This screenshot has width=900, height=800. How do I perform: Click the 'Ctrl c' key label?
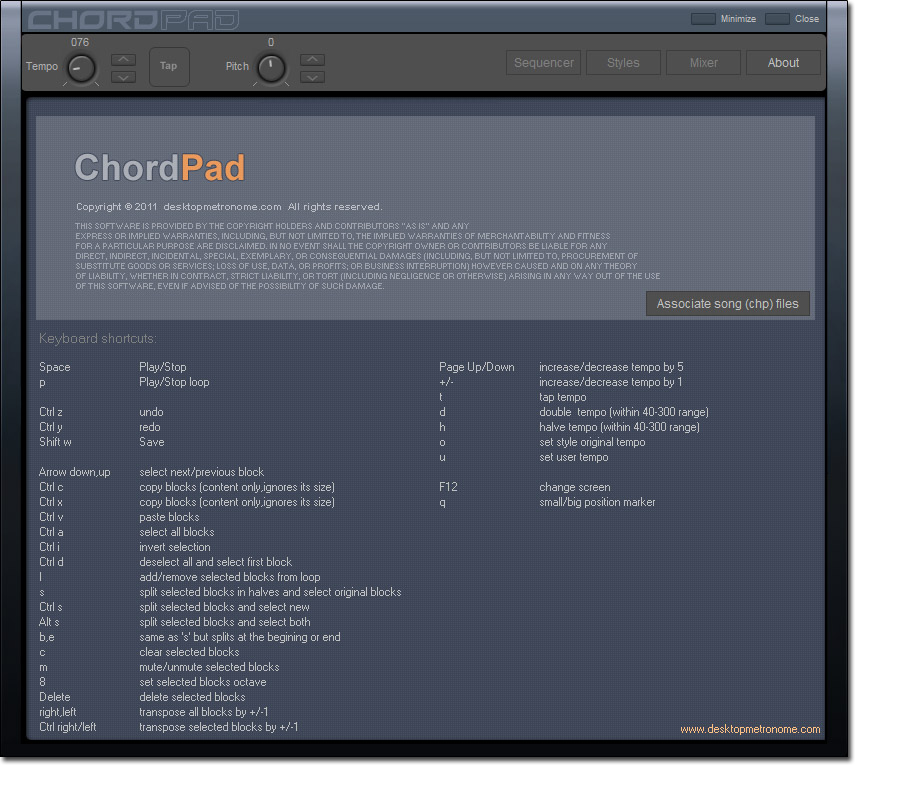coord(51,487)
